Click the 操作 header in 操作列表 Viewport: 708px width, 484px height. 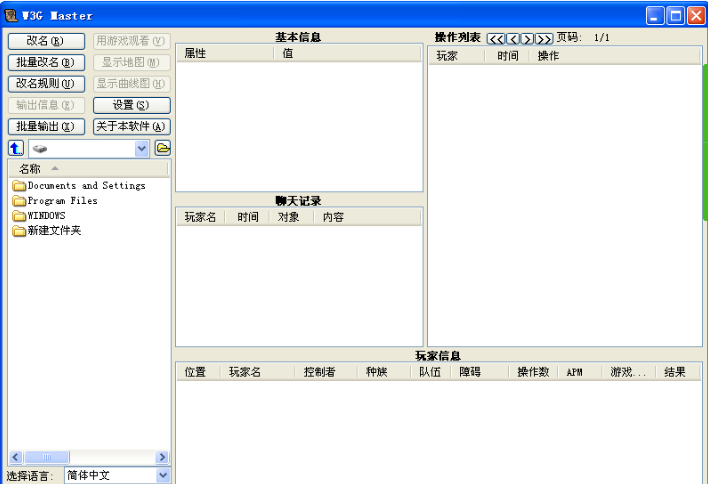coord(614,56)
